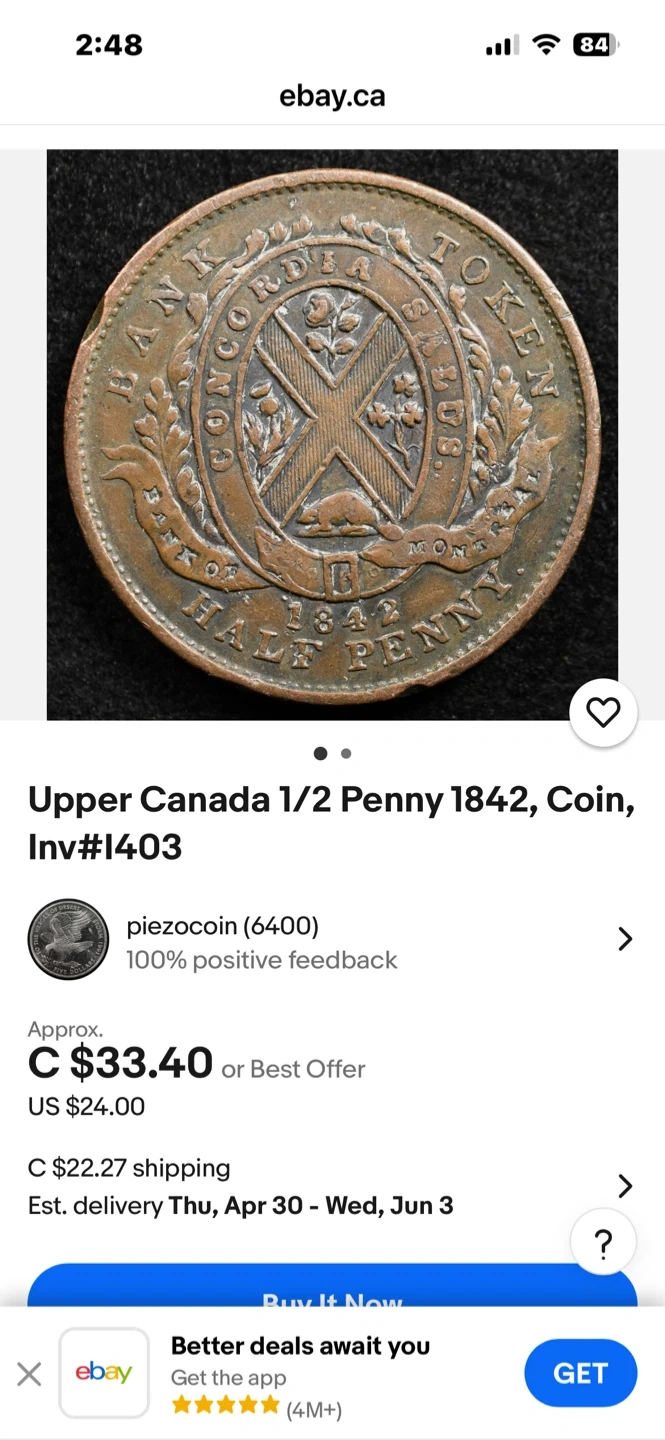Tap GET to download the eBay app
665x1440 pixels.
pos(580,1373)
